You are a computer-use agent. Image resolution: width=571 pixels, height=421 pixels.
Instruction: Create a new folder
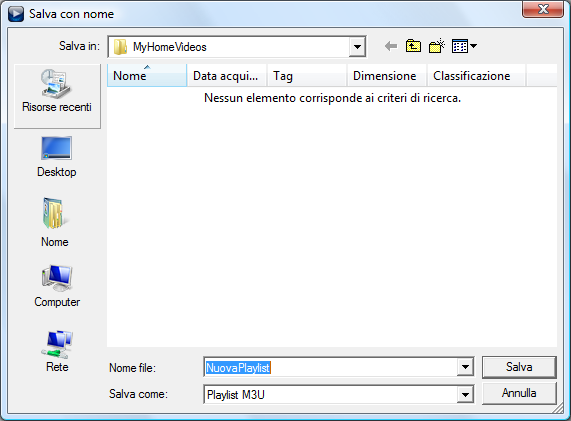[437, 46]
